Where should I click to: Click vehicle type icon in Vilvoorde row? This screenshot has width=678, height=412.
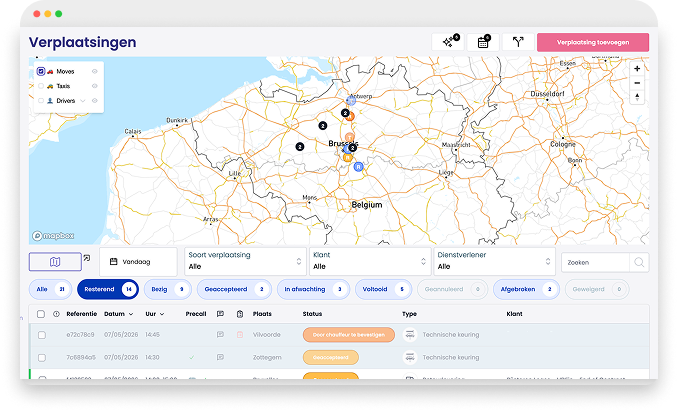tap(409, 335)
